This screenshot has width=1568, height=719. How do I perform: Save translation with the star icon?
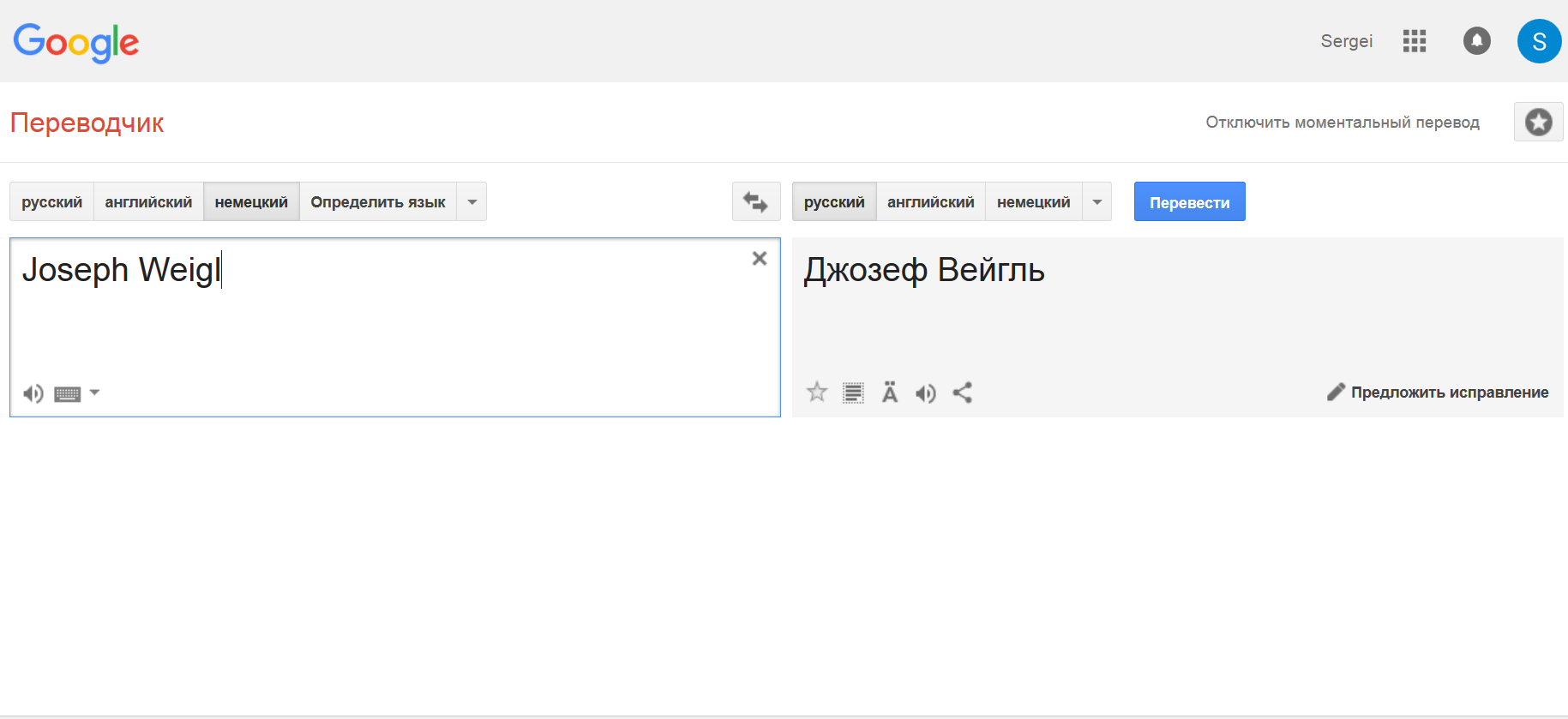coord(817,392)
